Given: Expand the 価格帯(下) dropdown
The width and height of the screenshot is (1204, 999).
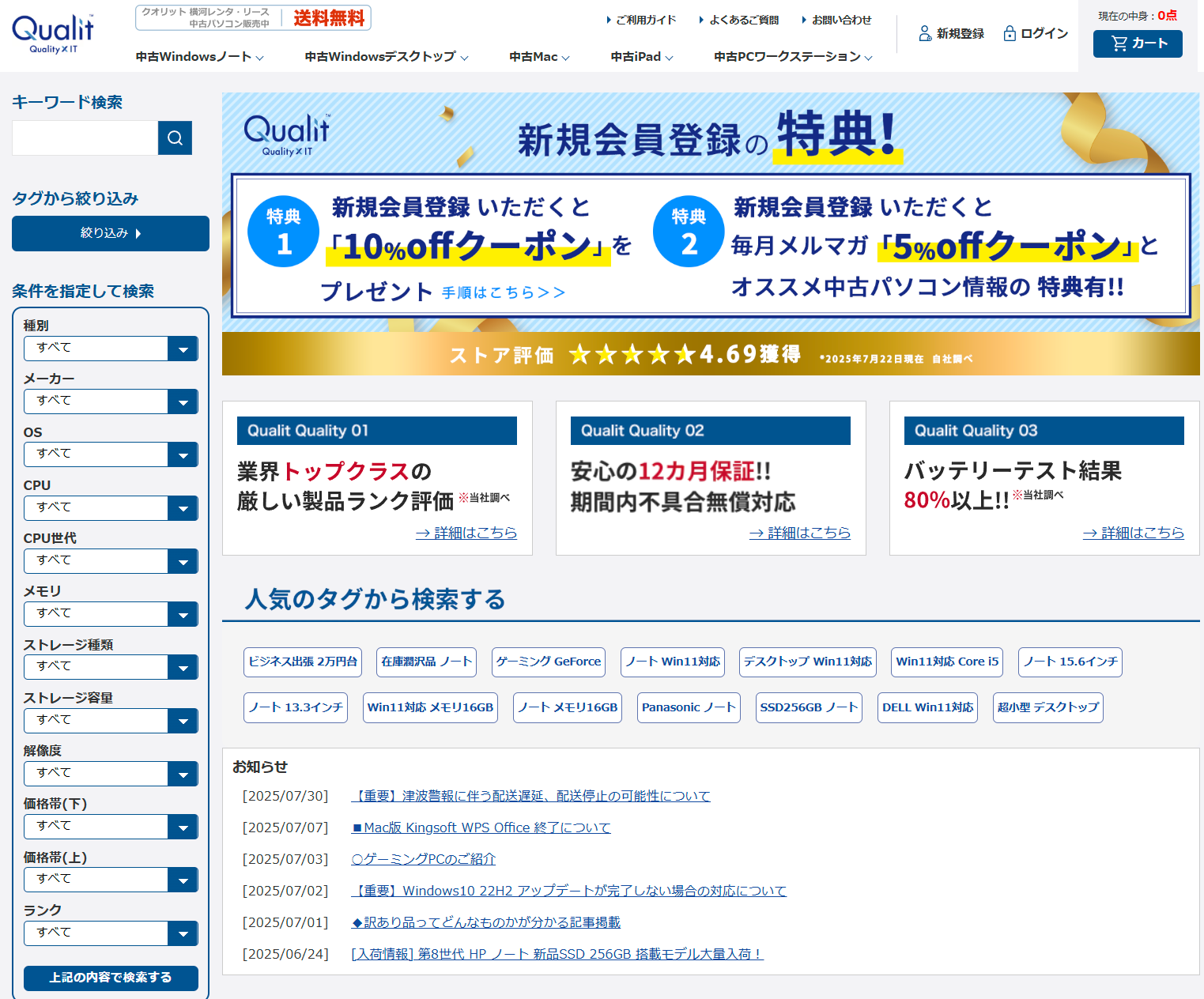Looking at the screenshot, I should tap(111, 827).
